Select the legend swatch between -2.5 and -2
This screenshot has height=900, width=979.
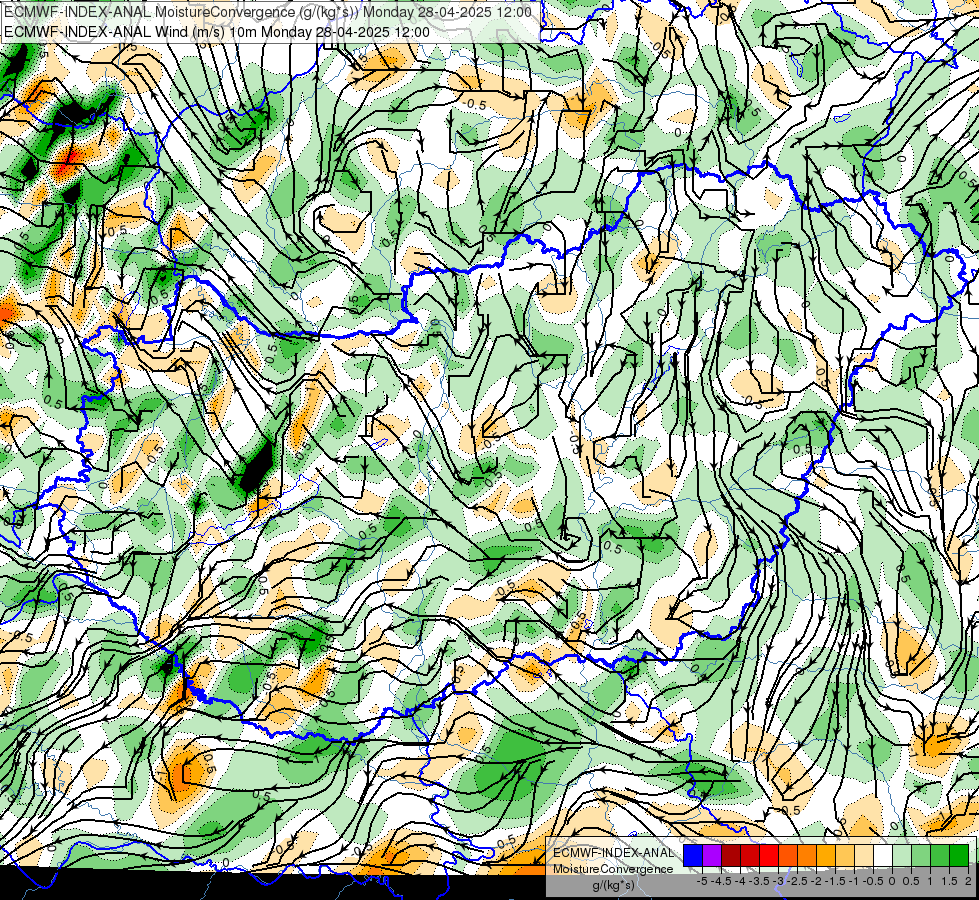807,855
